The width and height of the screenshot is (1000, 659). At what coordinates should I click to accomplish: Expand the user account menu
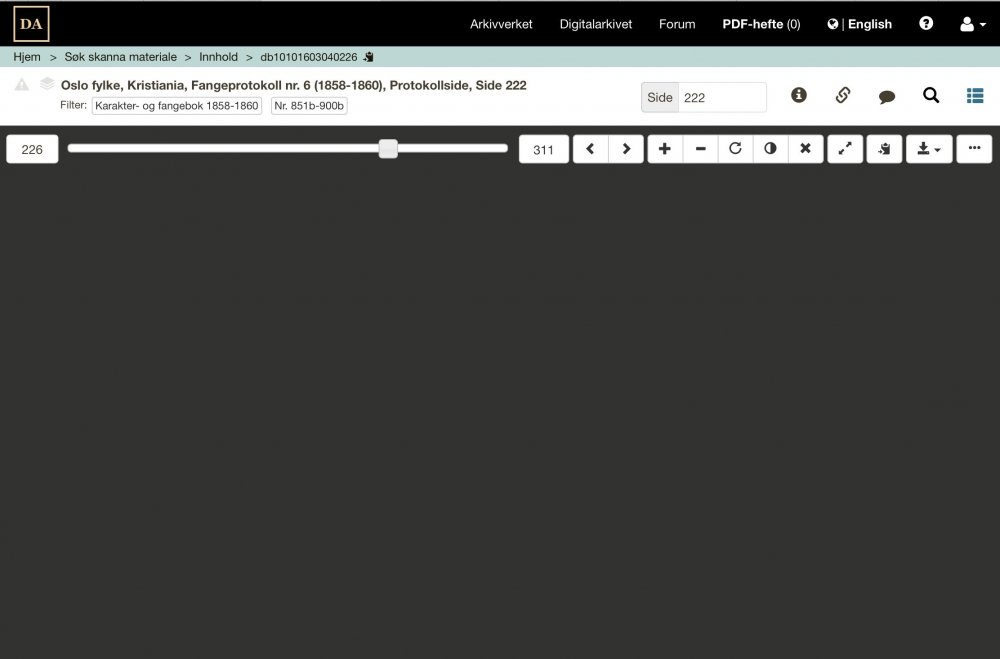(972, 24)
